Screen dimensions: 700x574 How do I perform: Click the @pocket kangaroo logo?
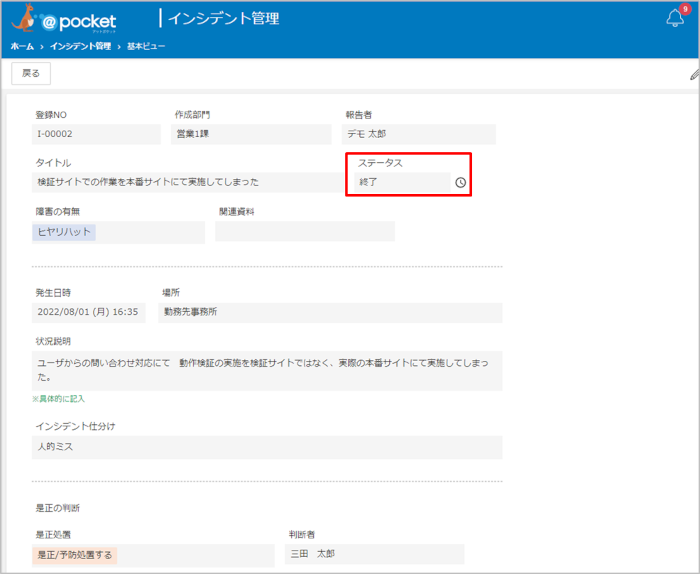(x=63, y=19)
